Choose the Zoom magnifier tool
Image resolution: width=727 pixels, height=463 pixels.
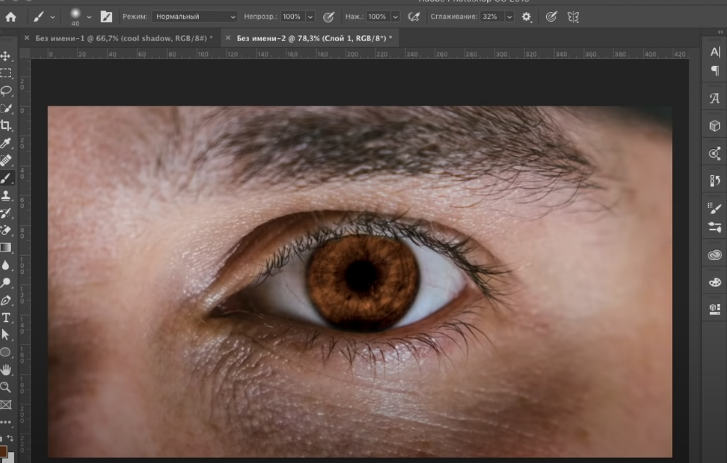click(x=7, y=386)
